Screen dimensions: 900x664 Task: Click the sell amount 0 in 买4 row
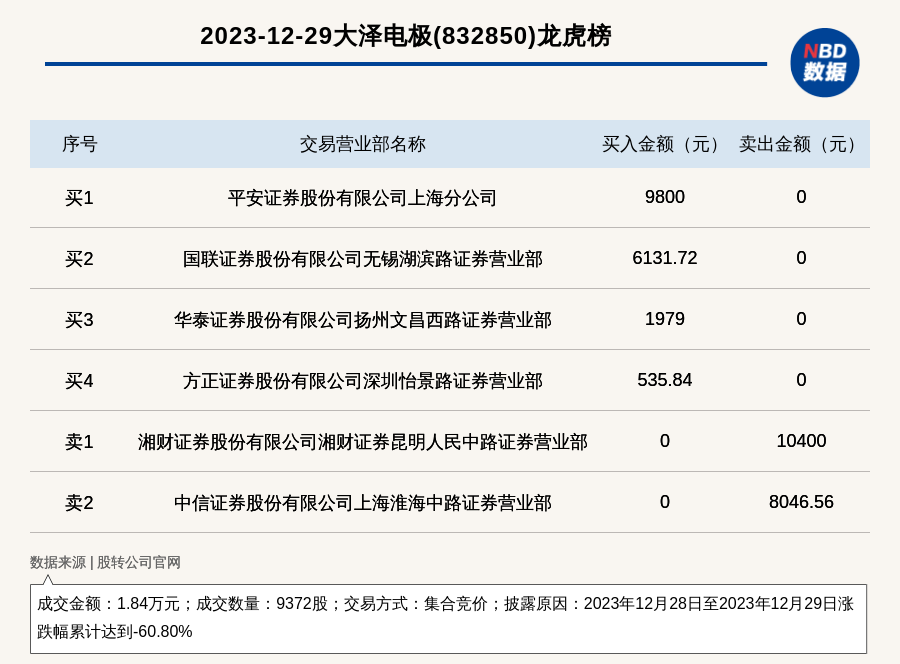click(x=801, y=380)
